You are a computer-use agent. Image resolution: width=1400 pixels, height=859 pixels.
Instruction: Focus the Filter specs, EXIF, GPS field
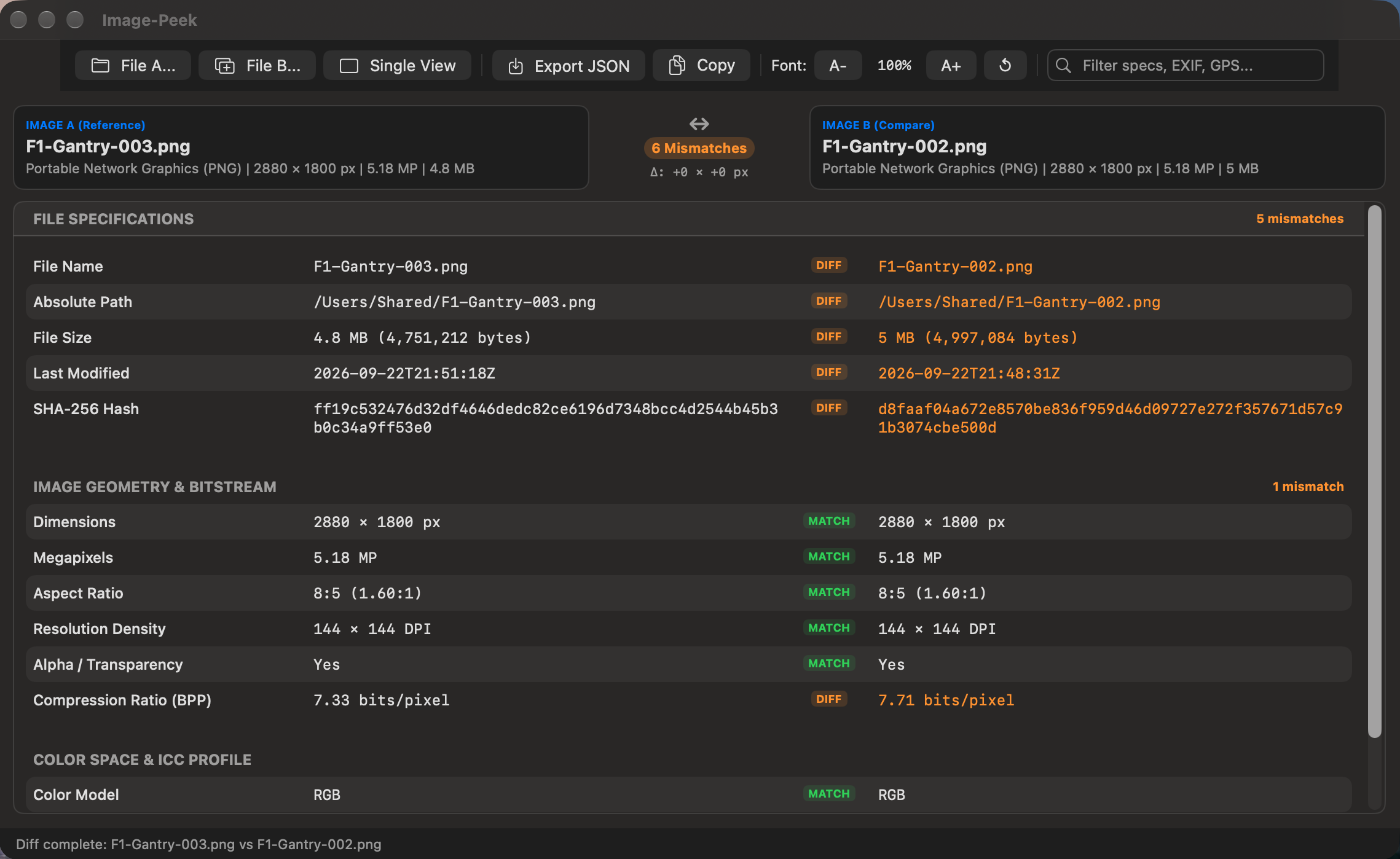[1186, 66]
